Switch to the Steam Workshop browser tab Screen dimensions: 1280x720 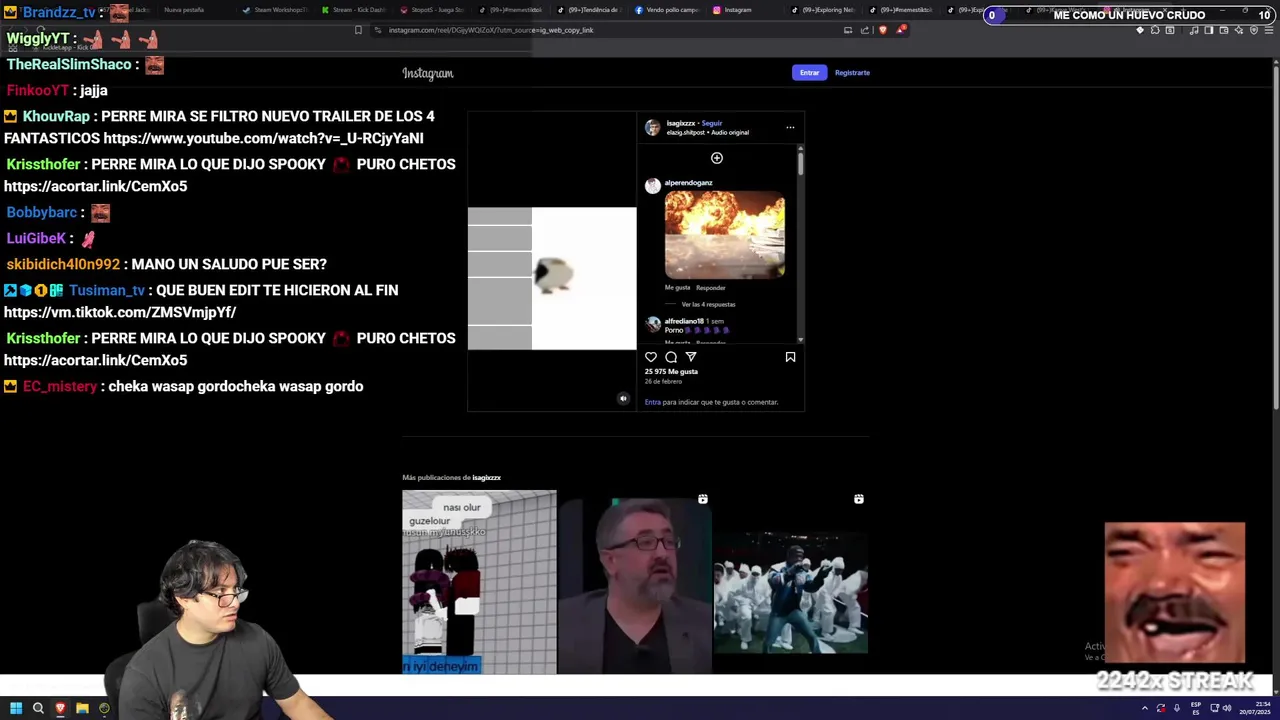[x=276, y=10]
